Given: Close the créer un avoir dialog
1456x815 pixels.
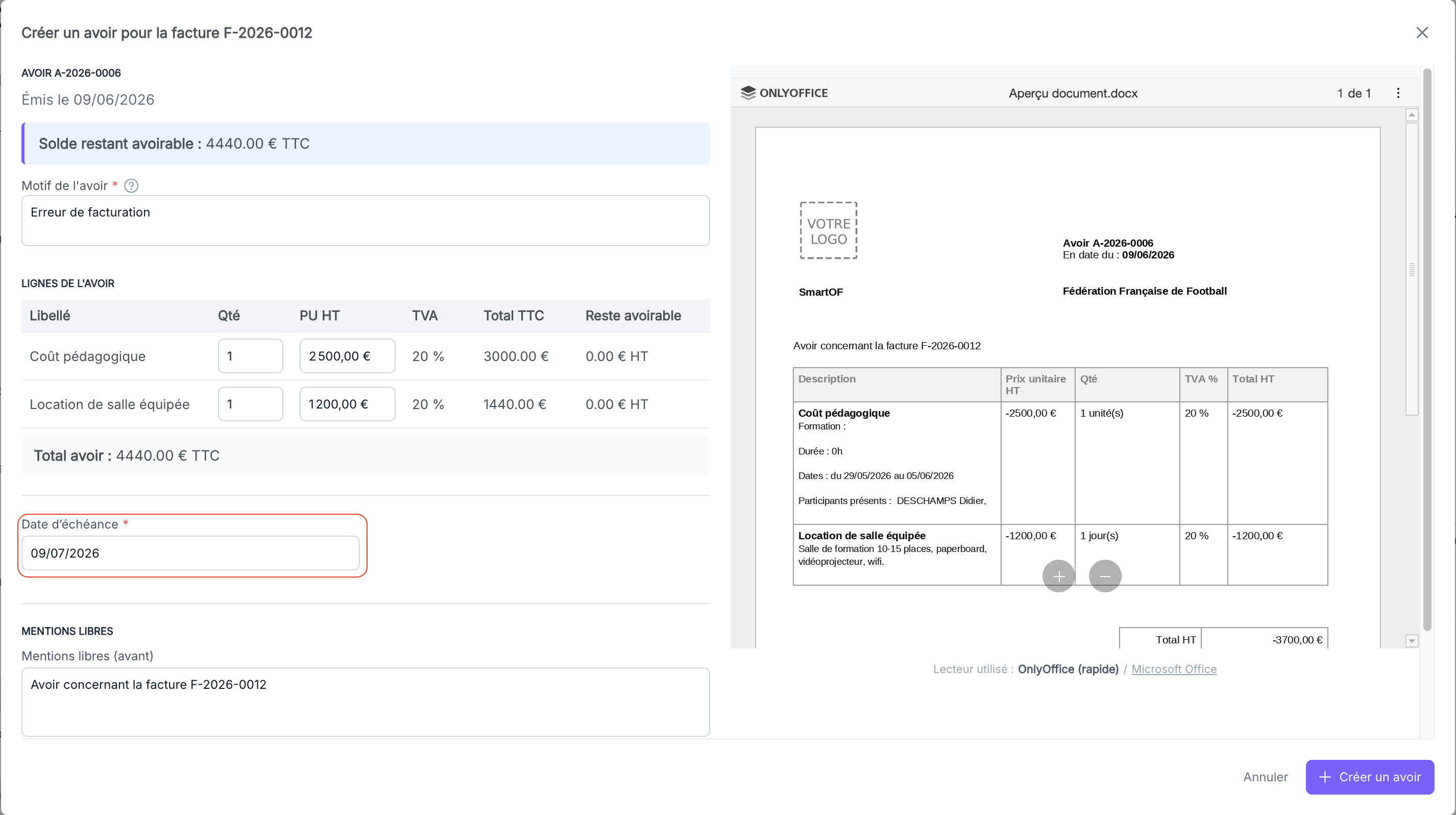Looking at the screenshot, I should pos(1422,33).
